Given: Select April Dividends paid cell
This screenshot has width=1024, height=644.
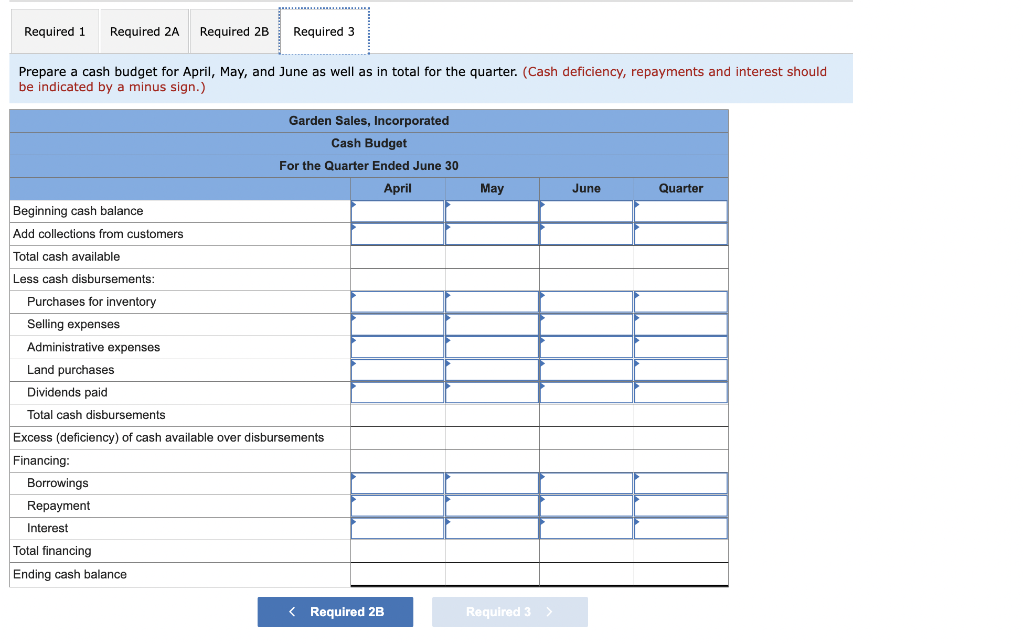Looking at the screenshot, I should 398,393.
